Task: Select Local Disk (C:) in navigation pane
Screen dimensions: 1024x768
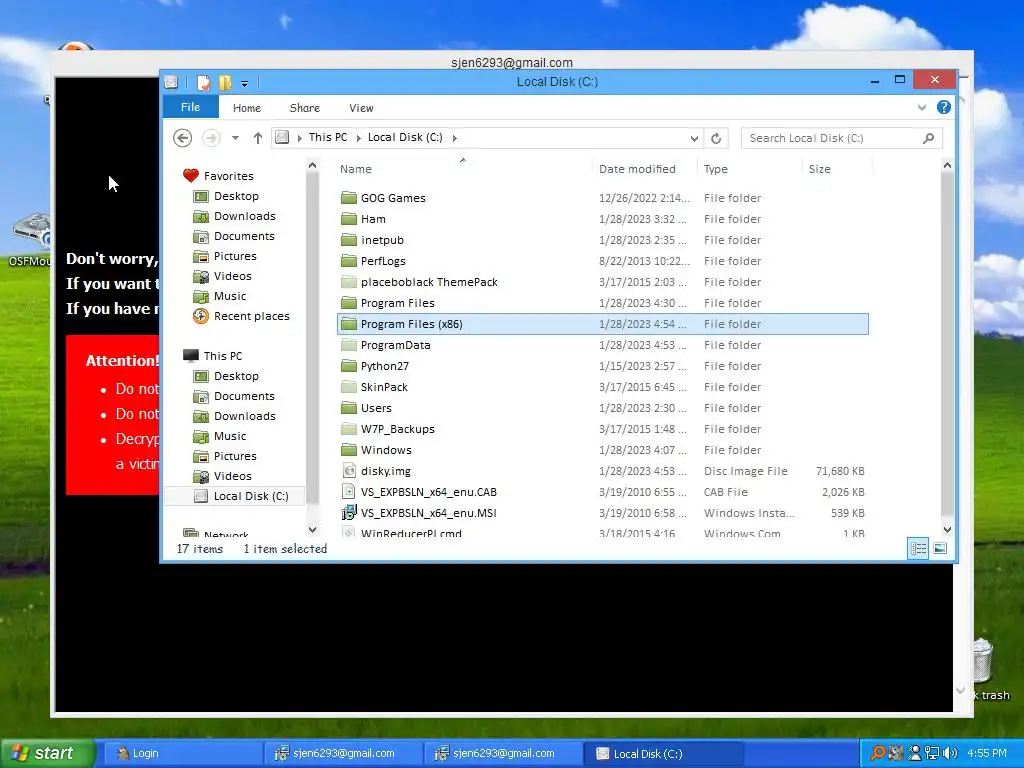Action: point(251,496)
